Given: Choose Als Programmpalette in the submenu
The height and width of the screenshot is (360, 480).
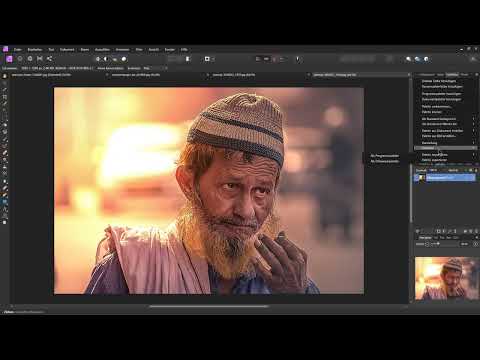Looking at the screenshot, I should pos(385,156).
